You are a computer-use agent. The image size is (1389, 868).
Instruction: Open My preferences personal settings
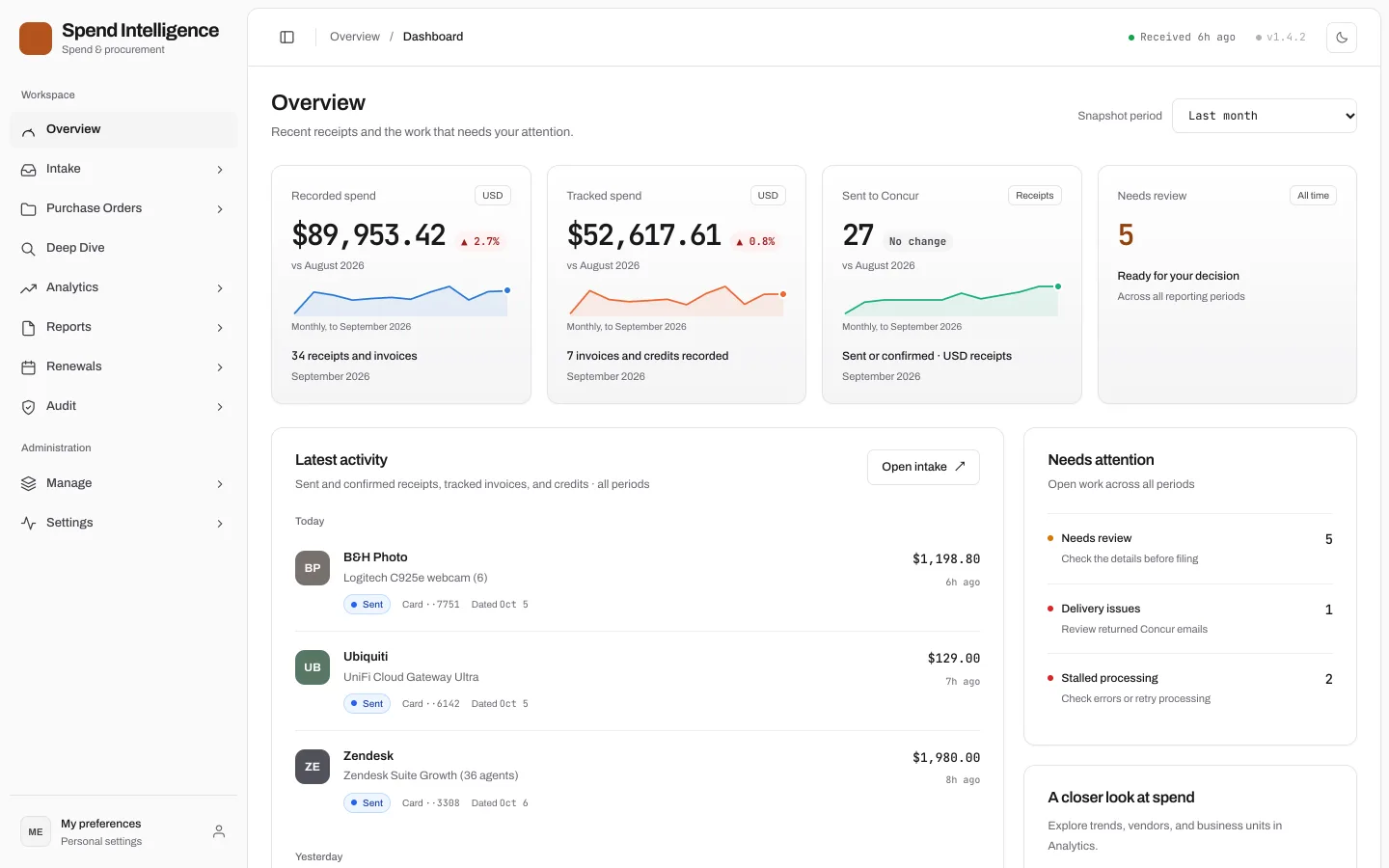[123, 831]
